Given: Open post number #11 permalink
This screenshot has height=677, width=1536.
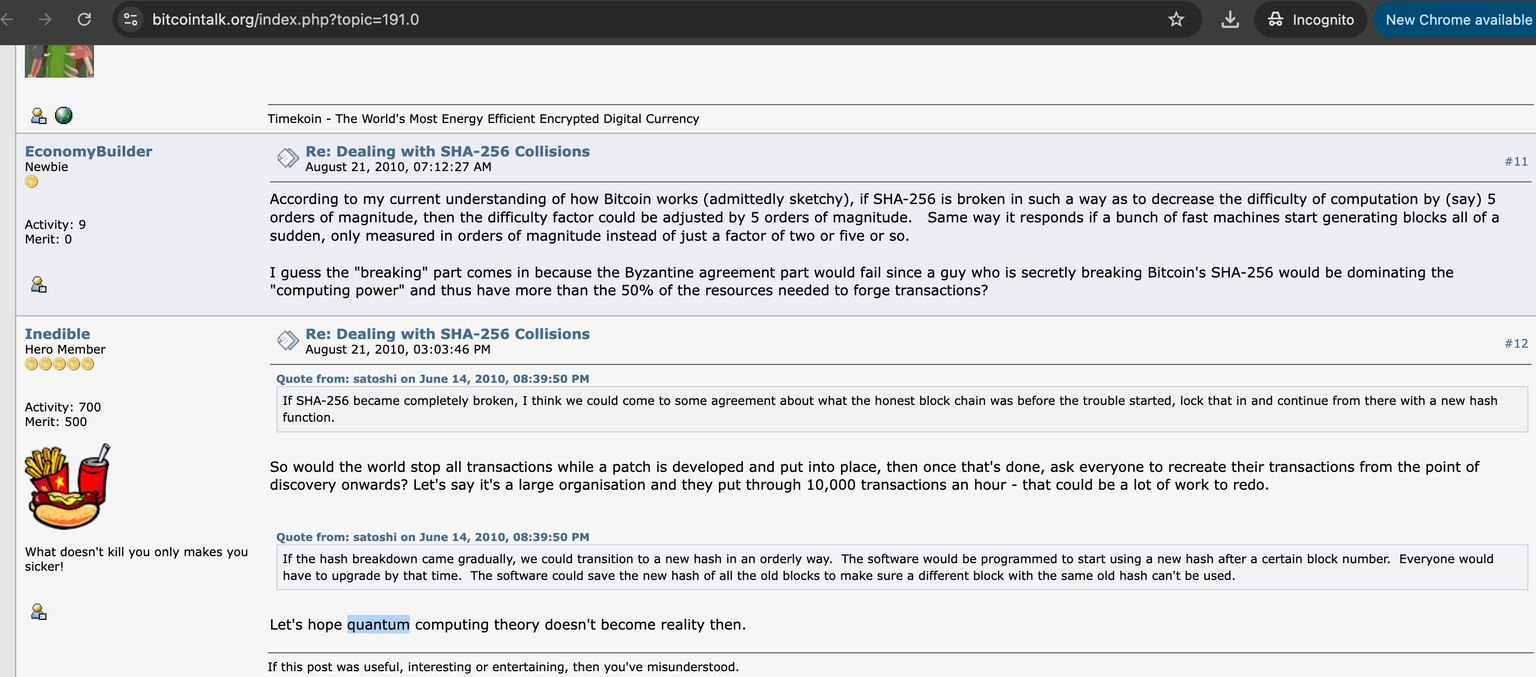Looking at the screenshot, I should 1516,161.
